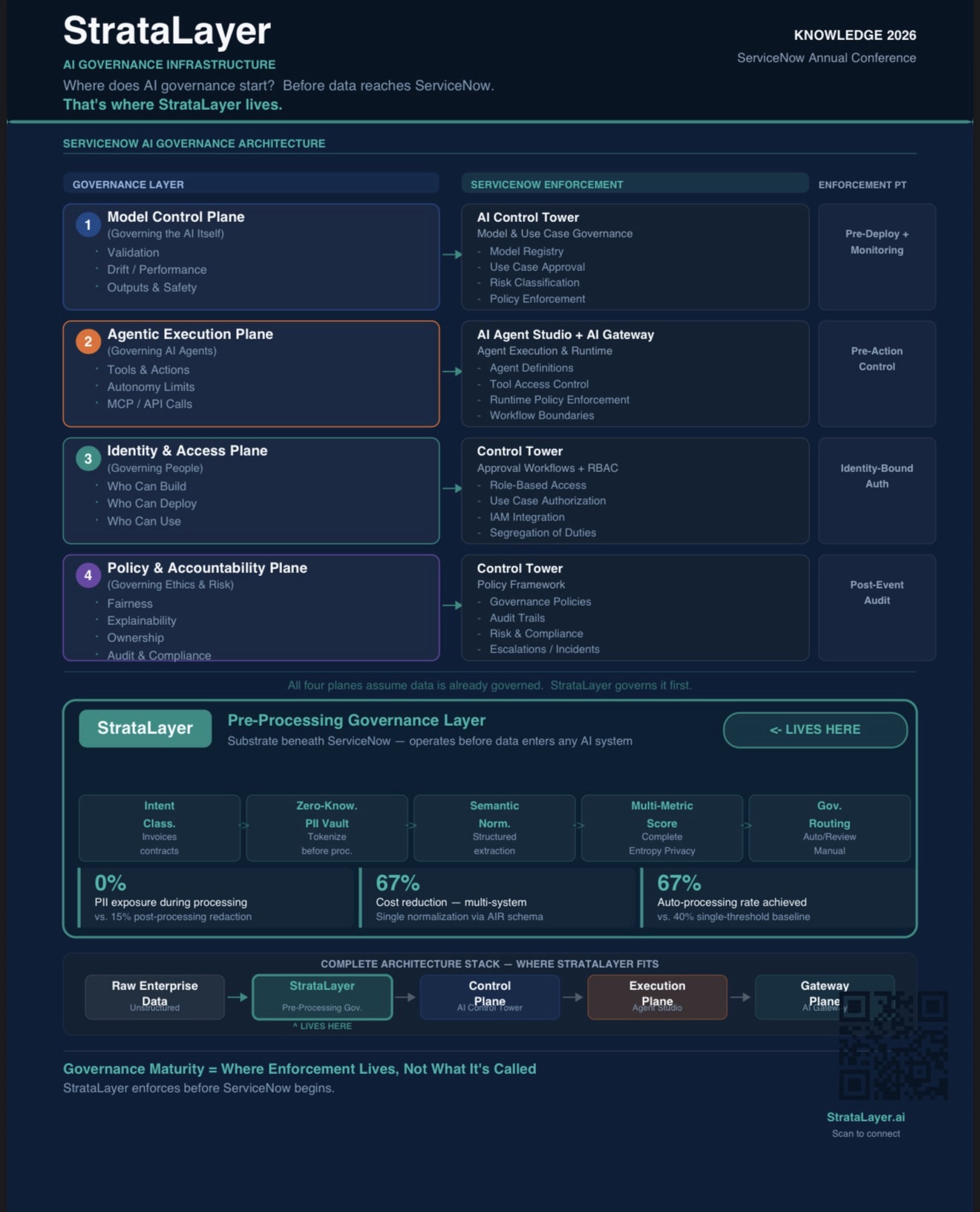Screen dimensions: 980x1212
Task: Click the Tool Access Control bullet
Action: pyautogui.click(x=539, y=384)
